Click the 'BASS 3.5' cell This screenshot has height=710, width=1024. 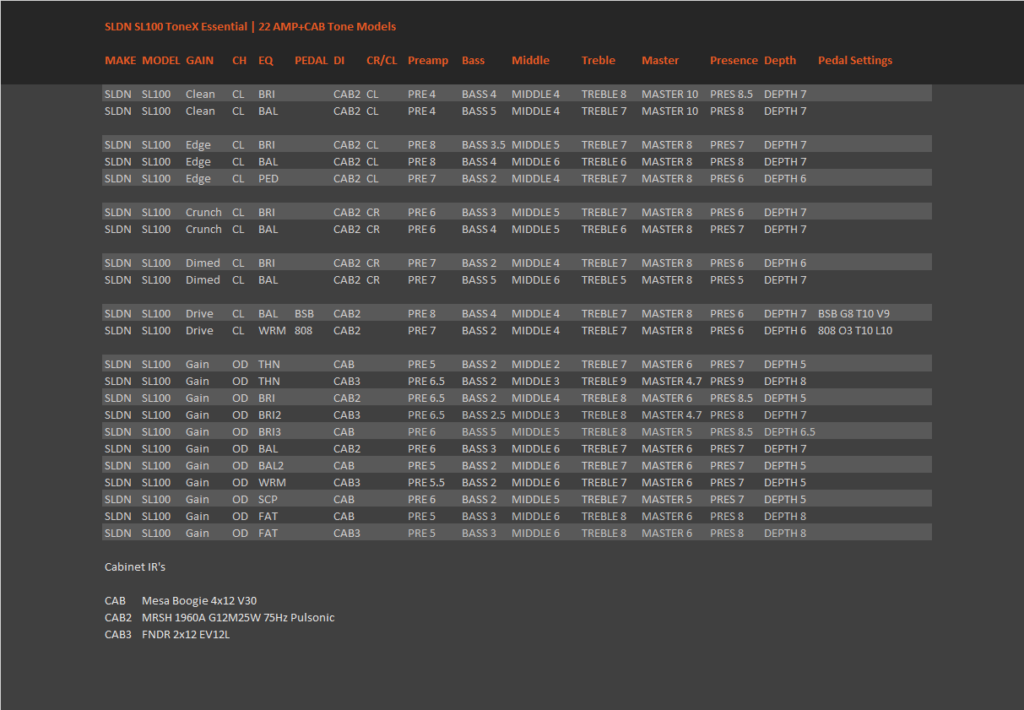click(x=483, y=145)
